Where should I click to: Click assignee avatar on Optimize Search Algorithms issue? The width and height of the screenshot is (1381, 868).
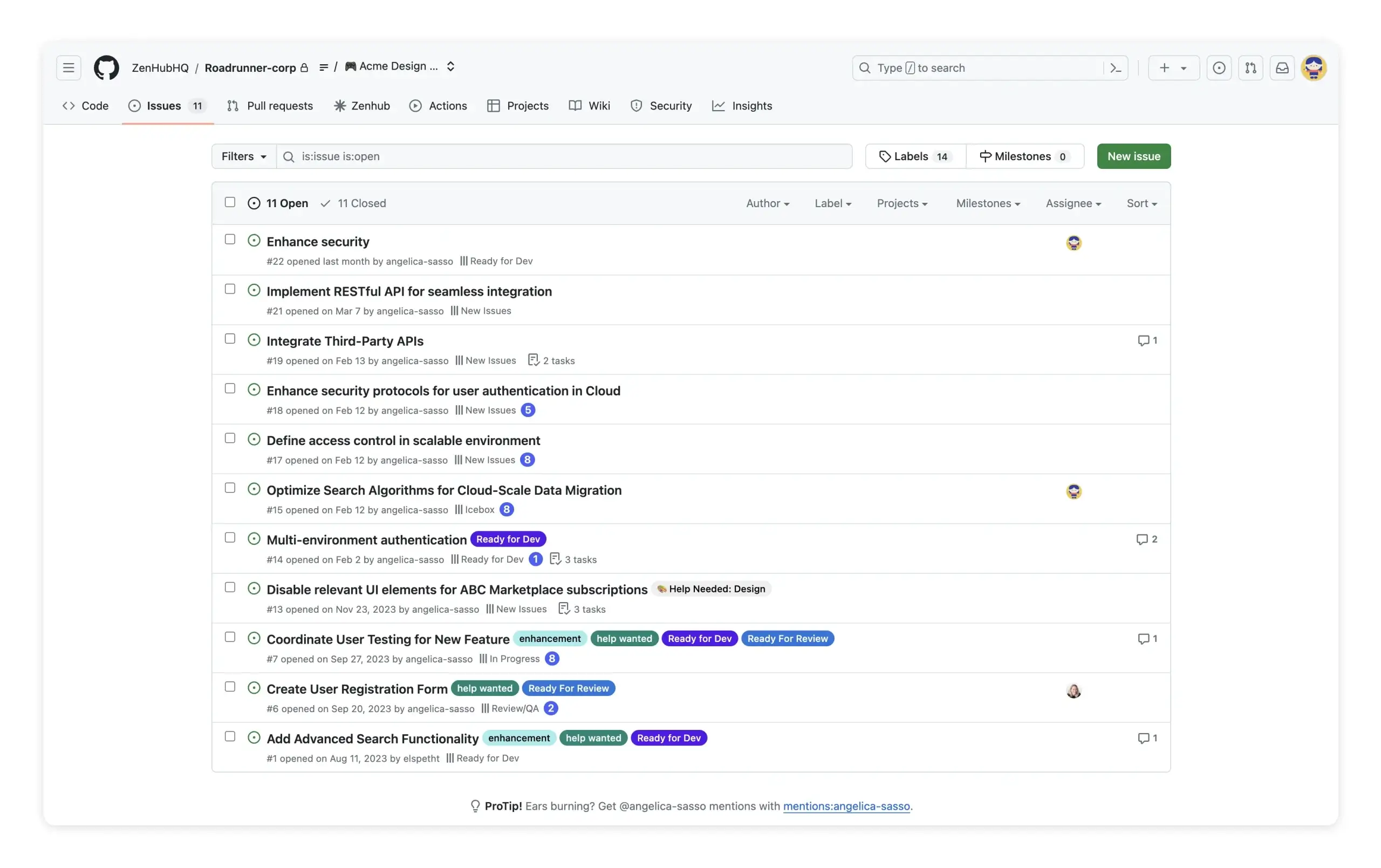(x=1074, y=491)
